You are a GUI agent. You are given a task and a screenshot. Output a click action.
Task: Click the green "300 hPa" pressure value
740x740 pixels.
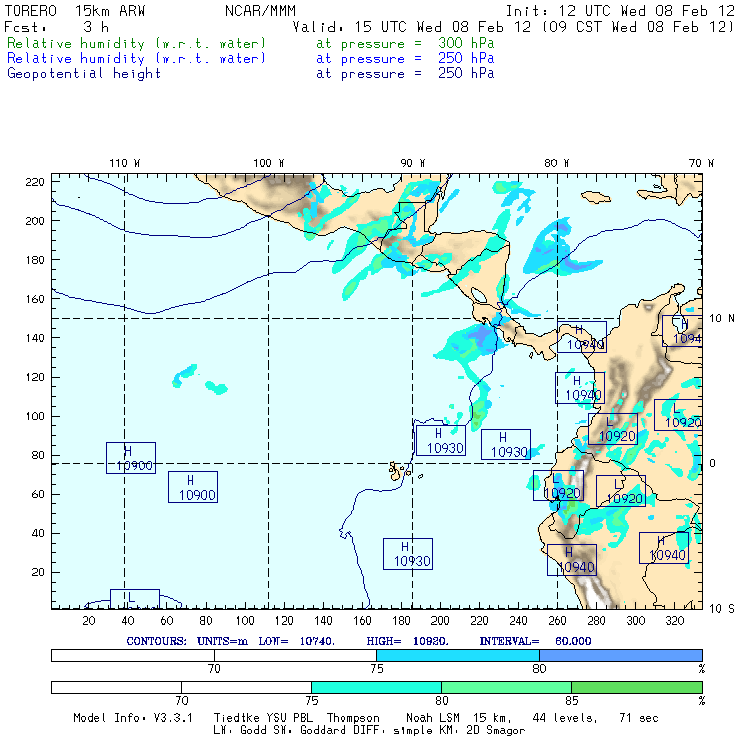pos(466,43)
